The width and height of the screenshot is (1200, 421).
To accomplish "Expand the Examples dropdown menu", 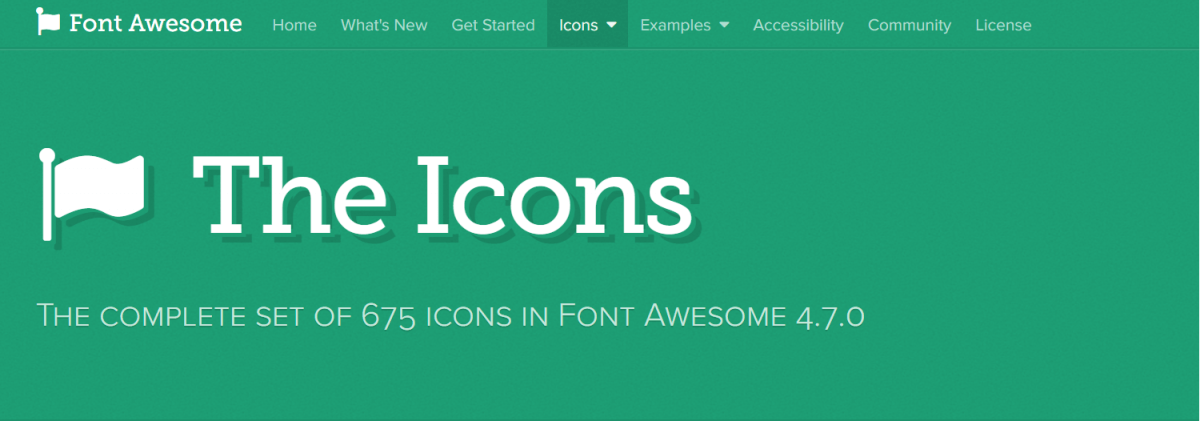I will tap(684, 25).
